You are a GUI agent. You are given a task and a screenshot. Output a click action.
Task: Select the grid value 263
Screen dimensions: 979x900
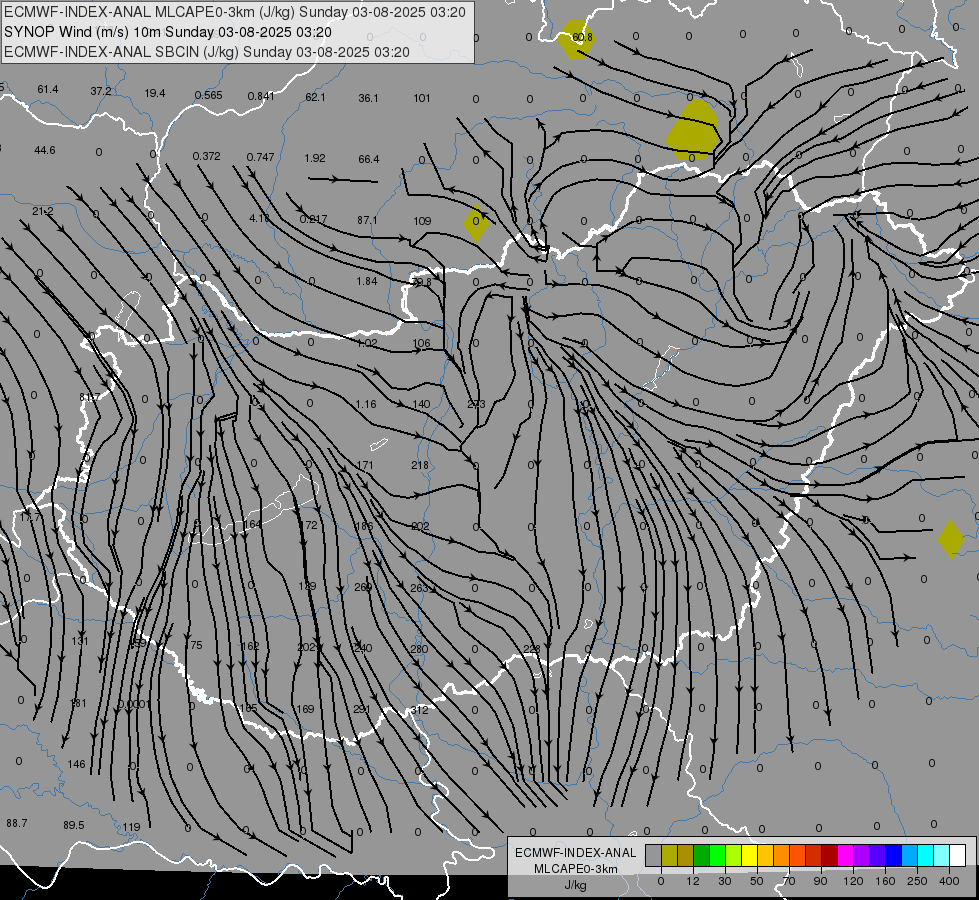tap(420, 588)
